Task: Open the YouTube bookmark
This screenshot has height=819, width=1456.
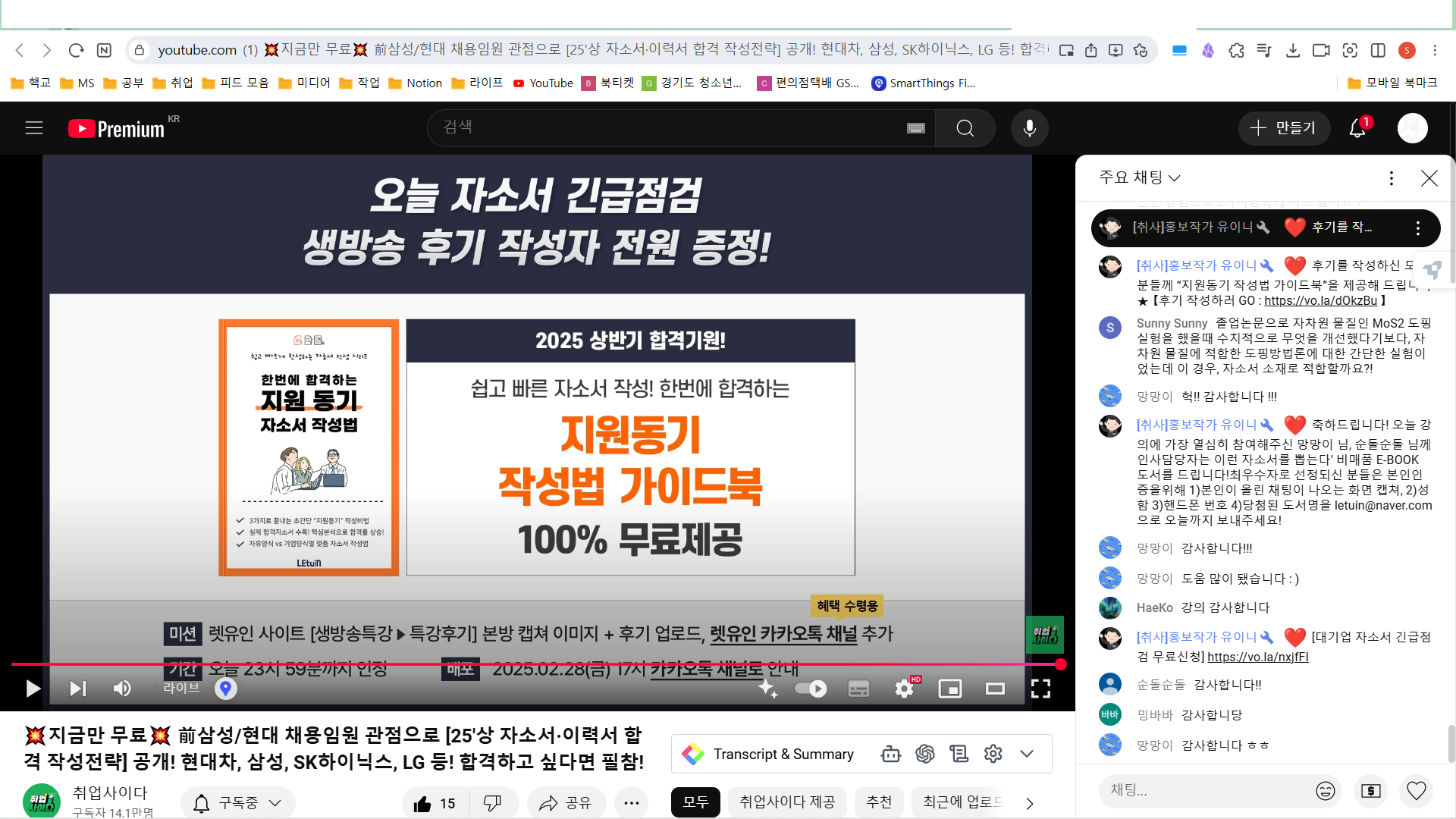Action: click(x=543, y=83)
